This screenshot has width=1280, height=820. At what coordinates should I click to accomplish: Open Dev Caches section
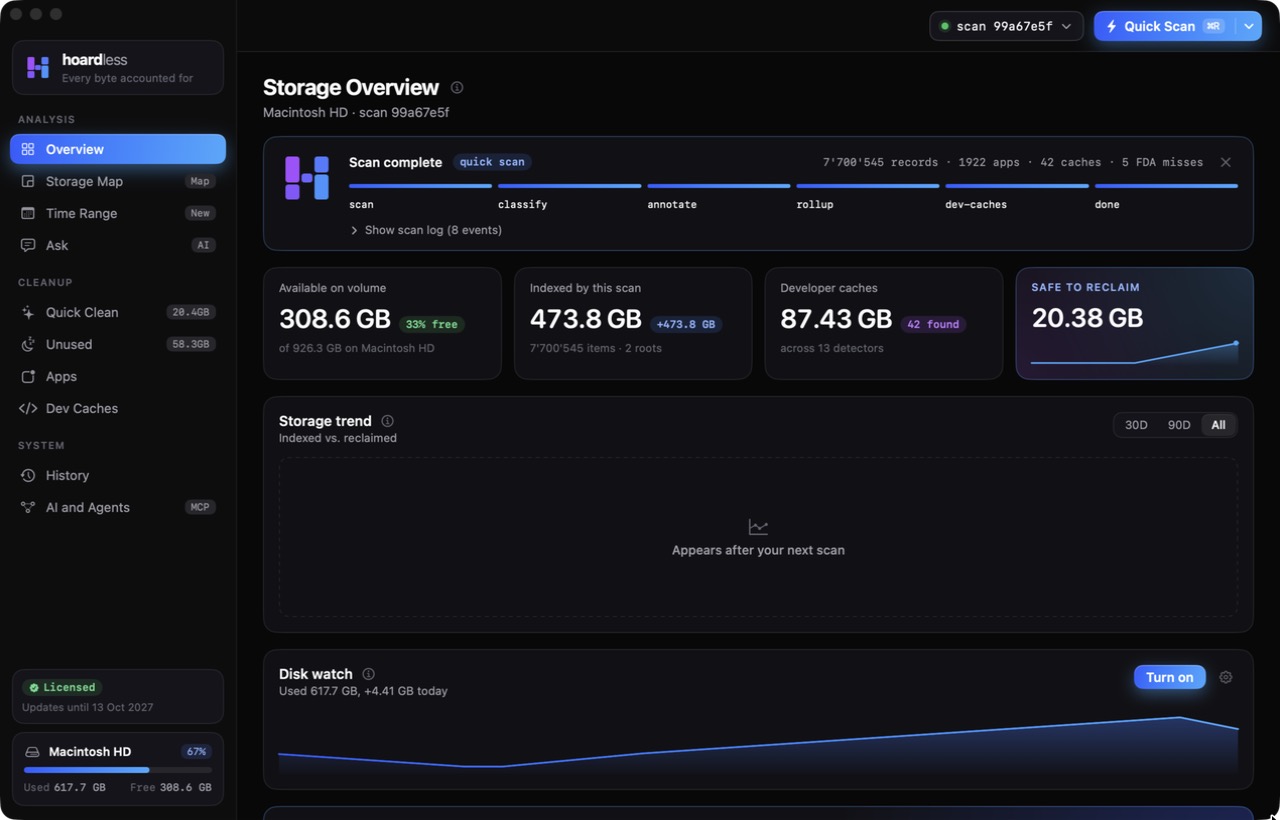click(x=118, y=408)
